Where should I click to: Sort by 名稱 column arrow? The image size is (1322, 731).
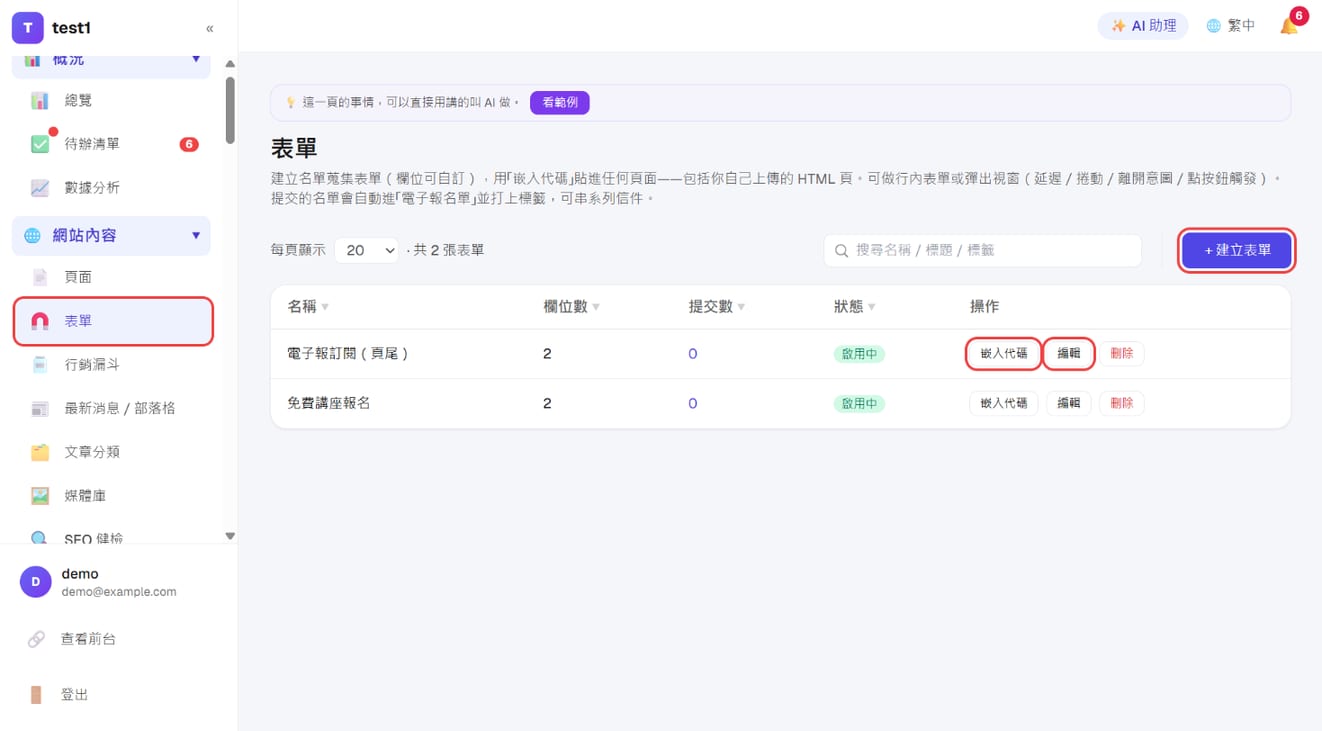[x=325, y=307]
